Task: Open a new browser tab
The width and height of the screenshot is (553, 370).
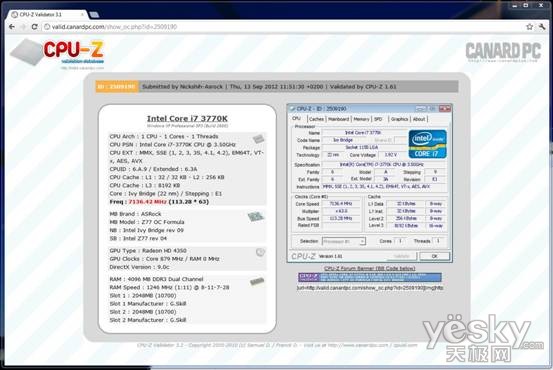Action: coord(94,14)
